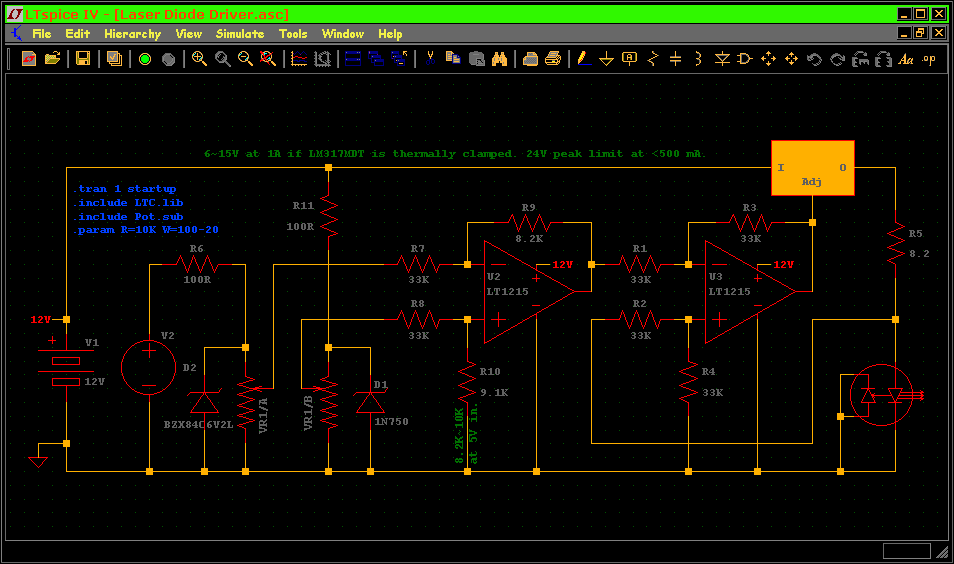Select the Label Net tool
Viewport: 954px width, 564px height.
pyautogui.click(x=630, y=58)
